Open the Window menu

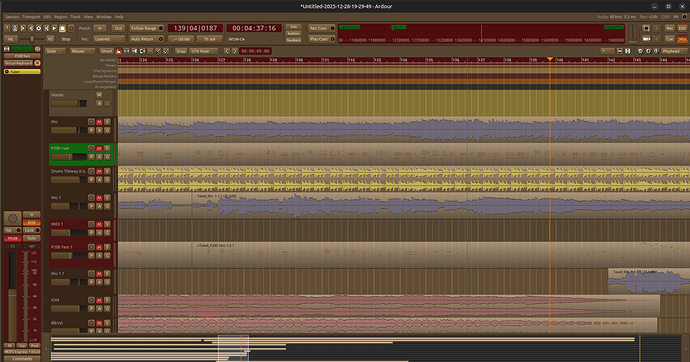[104, 17]
